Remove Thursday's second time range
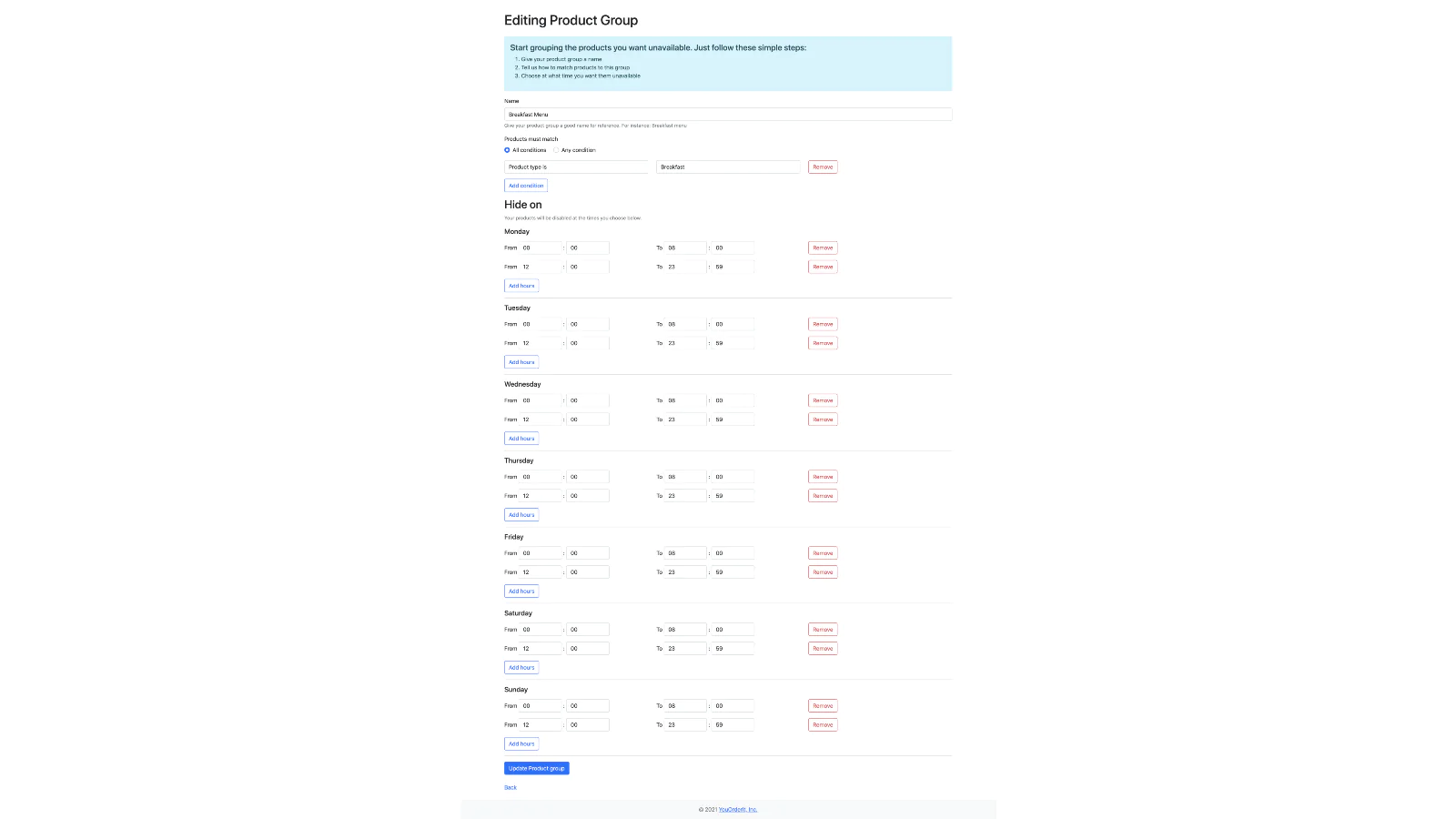Viewport: 1456px width, 819px height. (823, 496)
